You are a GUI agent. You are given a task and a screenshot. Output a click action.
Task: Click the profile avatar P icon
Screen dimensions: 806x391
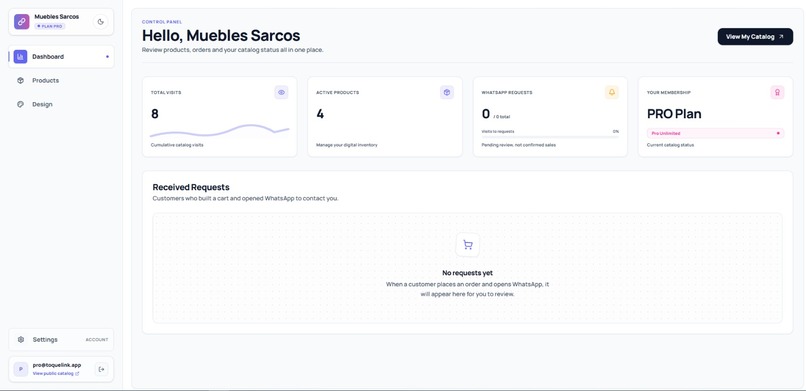(21, 369)
